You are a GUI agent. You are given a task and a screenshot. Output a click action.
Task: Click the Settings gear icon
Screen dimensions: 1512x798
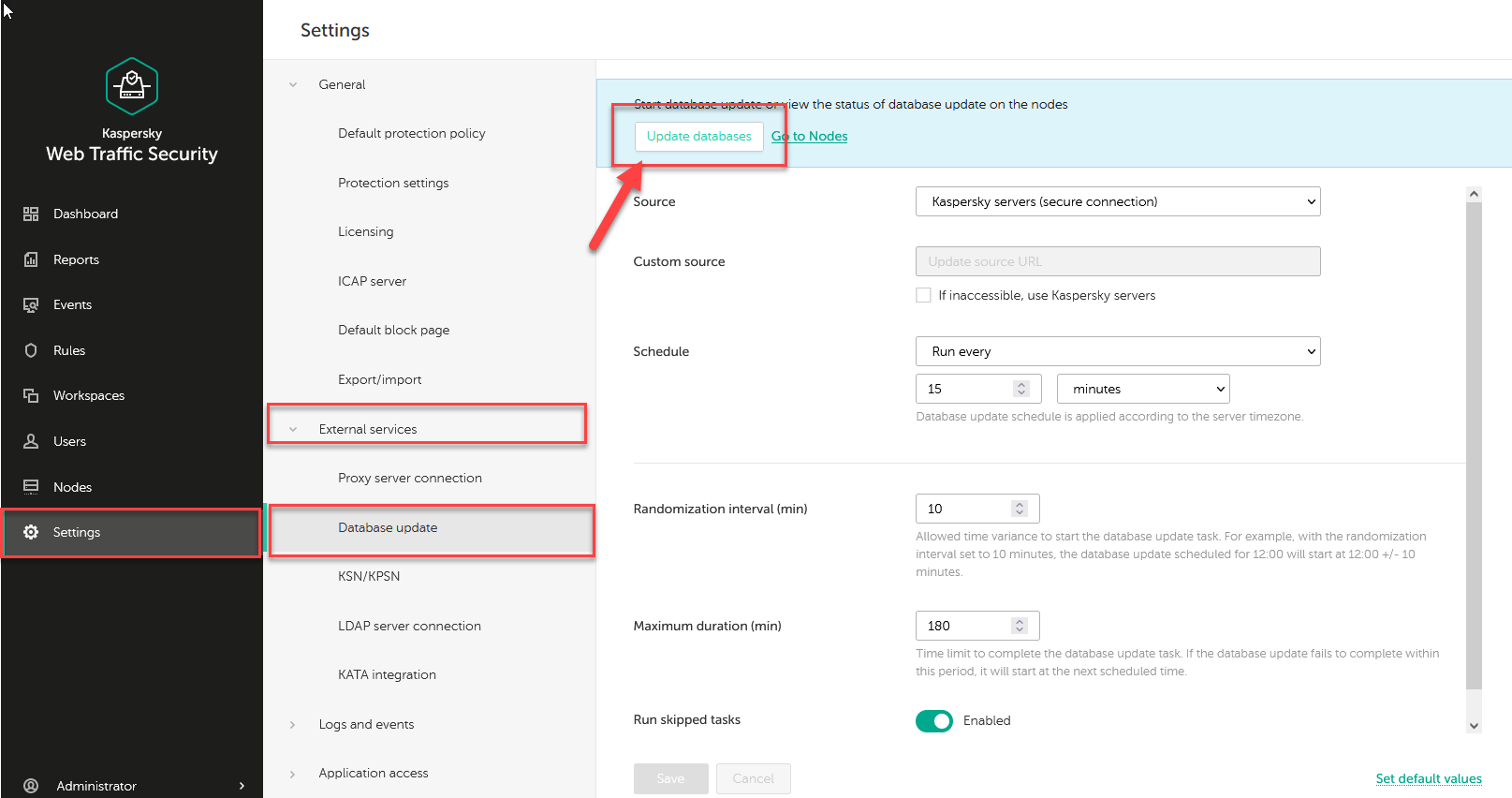pyautogui.click(x=31, y=532)
